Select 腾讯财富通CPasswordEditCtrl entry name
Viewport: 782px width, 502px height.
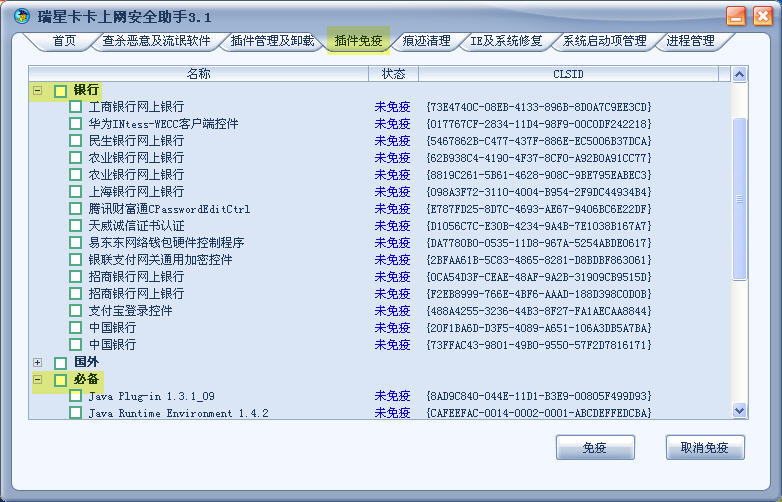169,209
